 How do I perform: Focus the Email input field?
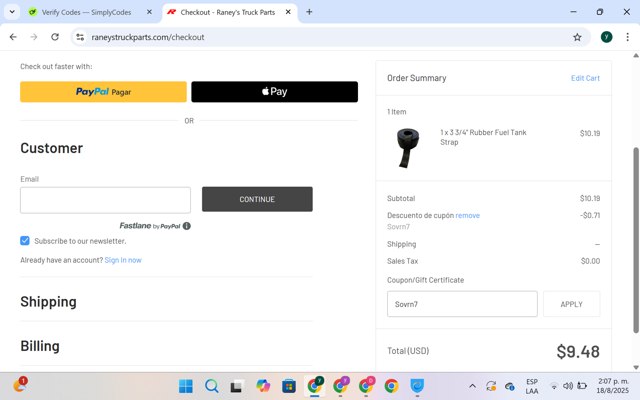[x=105, y=200]
